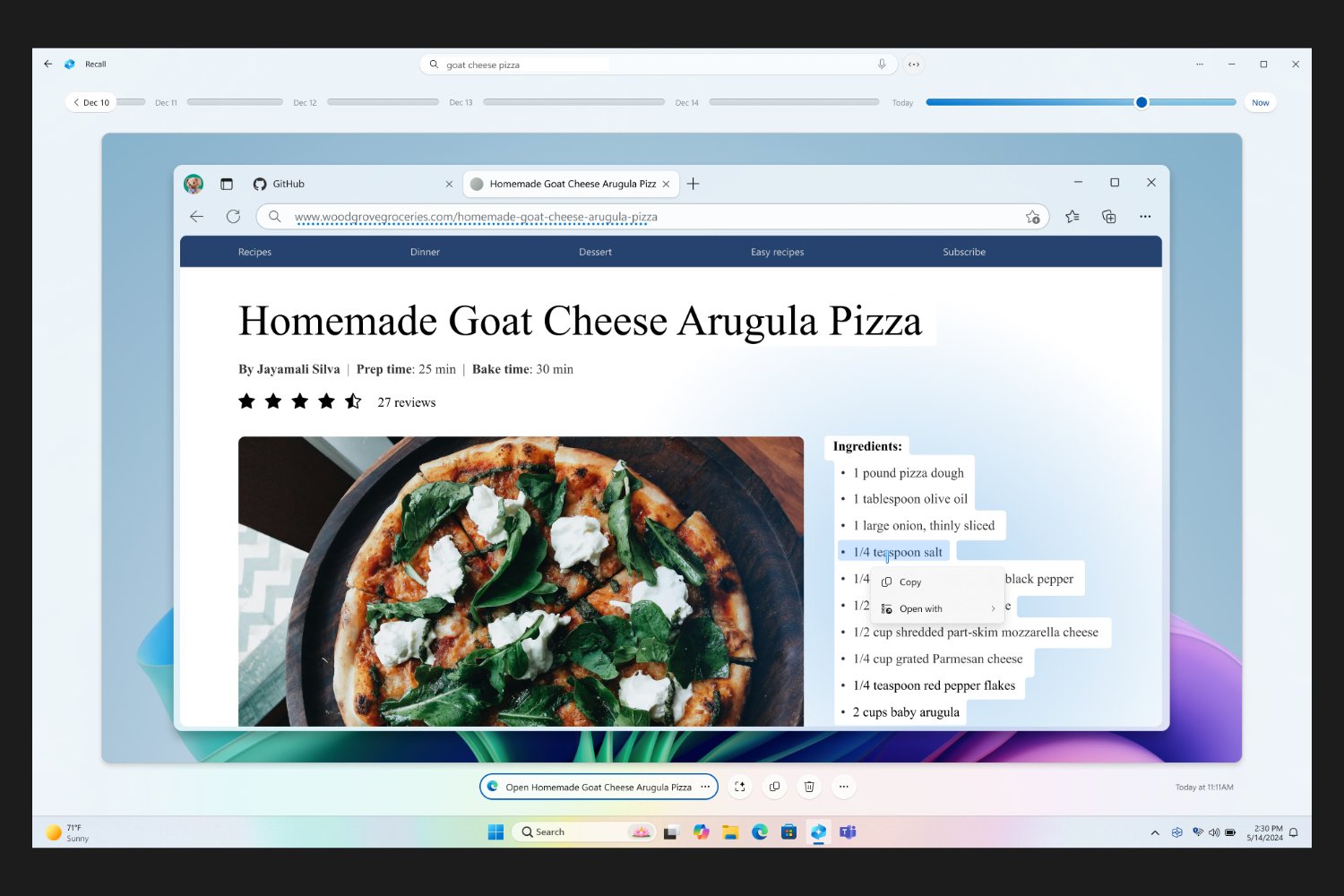Open the Dessert navigation item
The width and height of the screenshot is (1344, 896).
click(x=595, y=252)
